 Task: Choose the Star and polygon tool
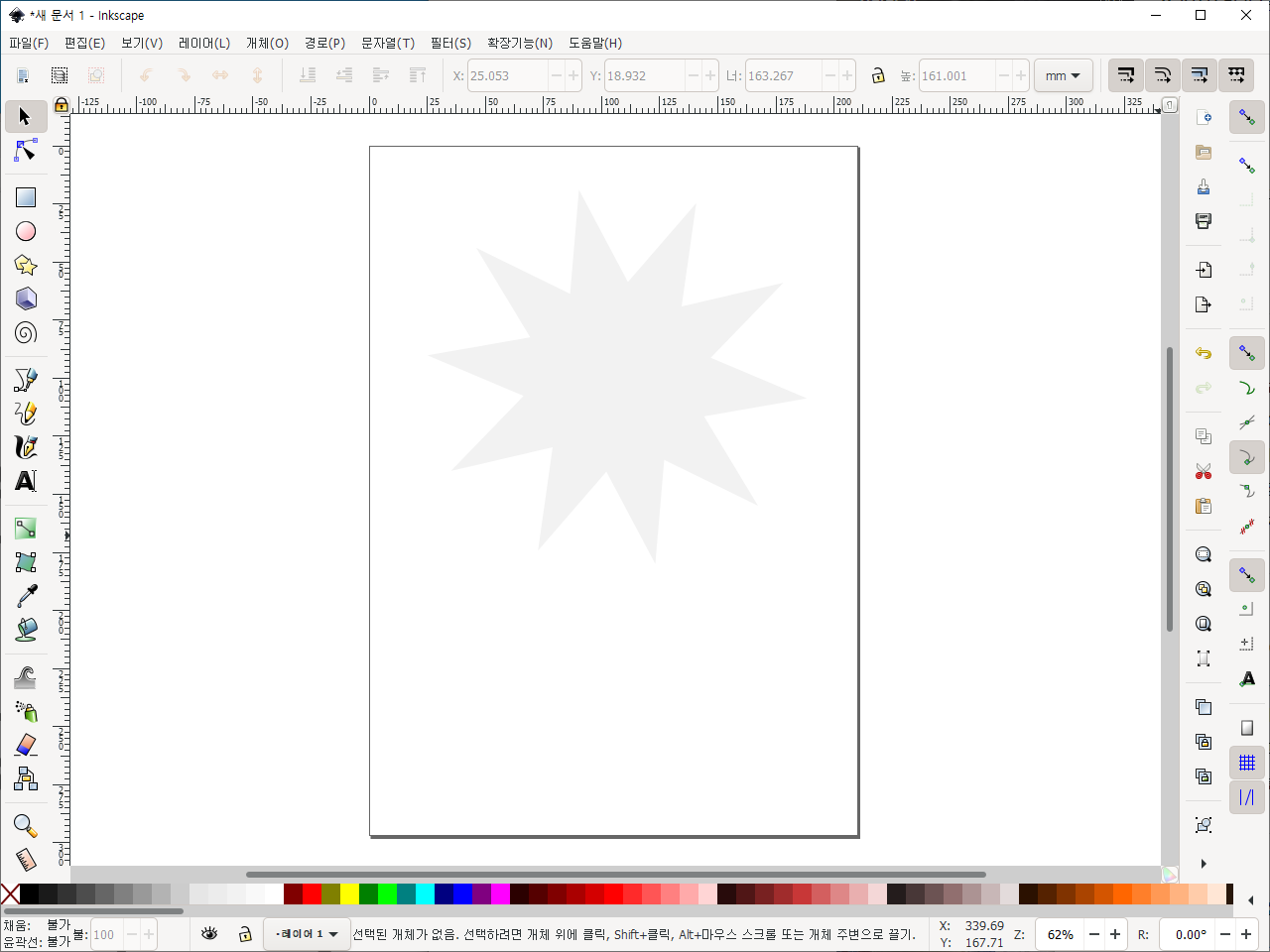click(26, 265)
